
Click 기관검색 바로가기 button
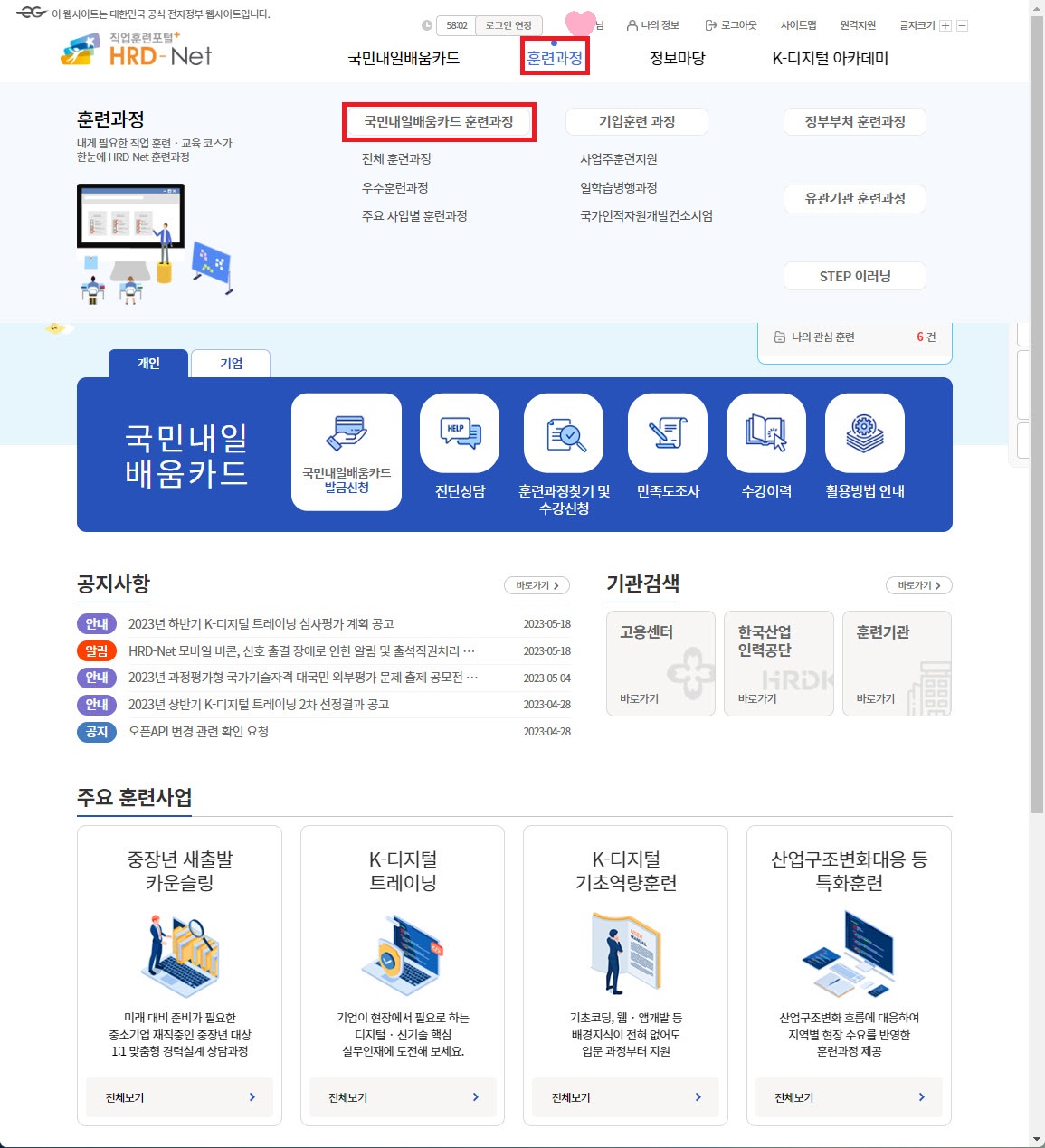point(919,585)
